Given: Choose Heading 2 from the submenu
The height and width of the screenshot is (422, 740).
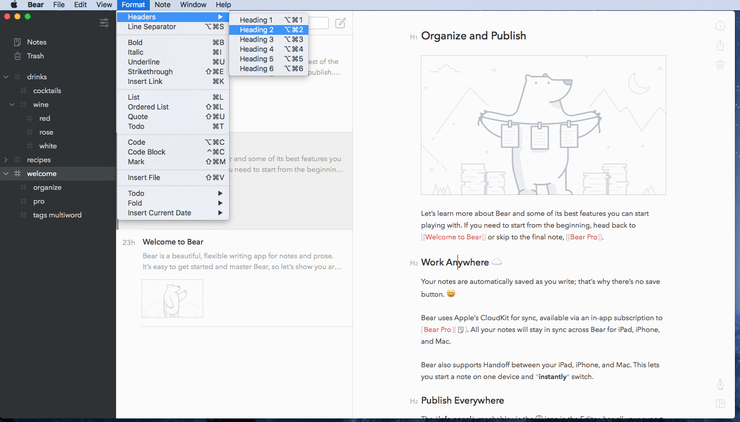Looking at the screenshot, I should [256, 30].
